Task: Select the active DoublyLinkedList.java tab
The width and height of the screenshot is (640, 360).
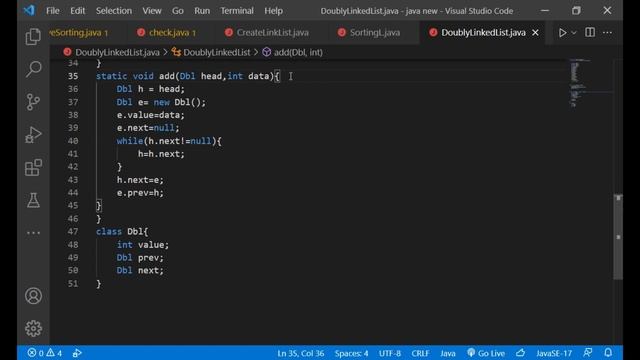Action: pyautogui.click(x=483, y=33)
